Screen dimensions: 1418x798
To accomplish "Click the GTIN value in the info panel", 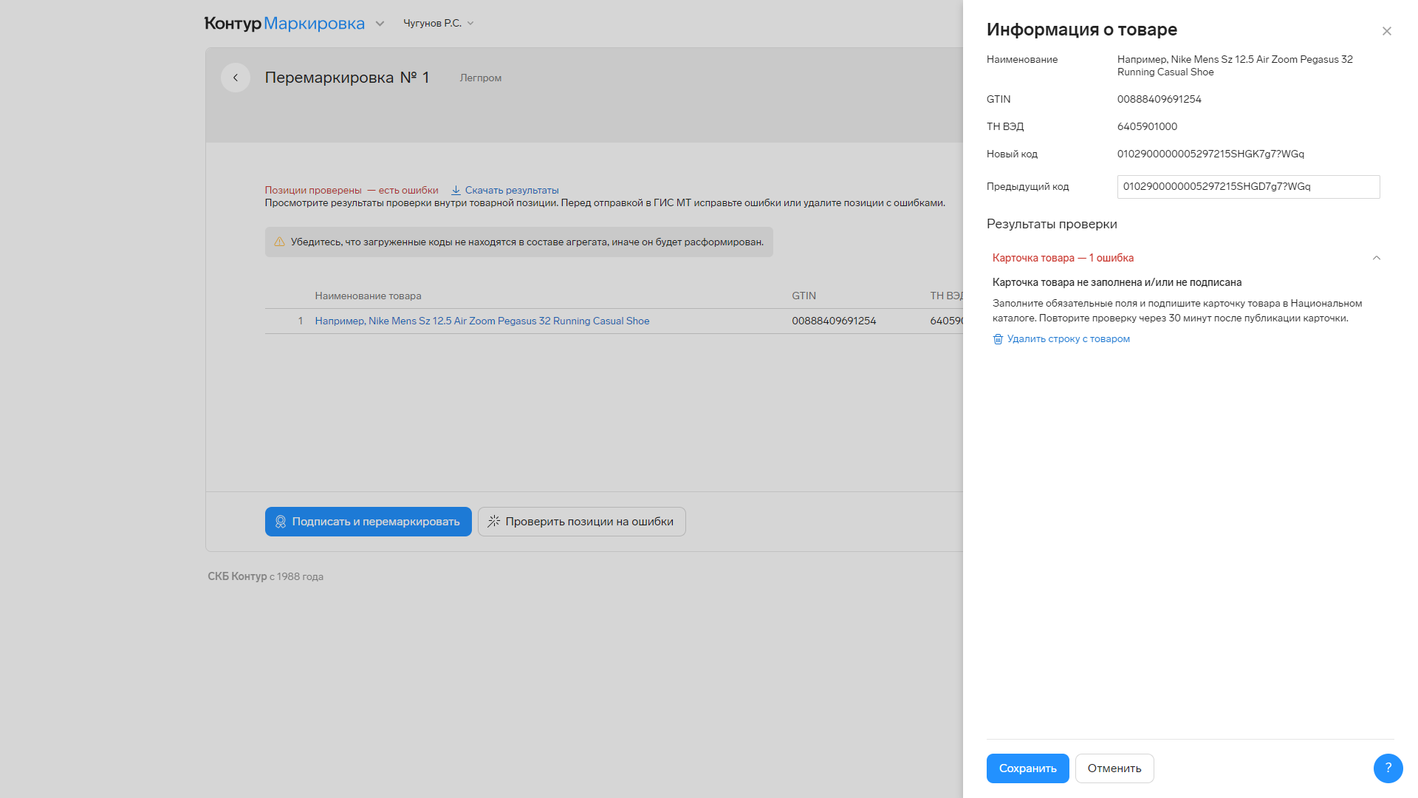I will (x=1159, y=99).
